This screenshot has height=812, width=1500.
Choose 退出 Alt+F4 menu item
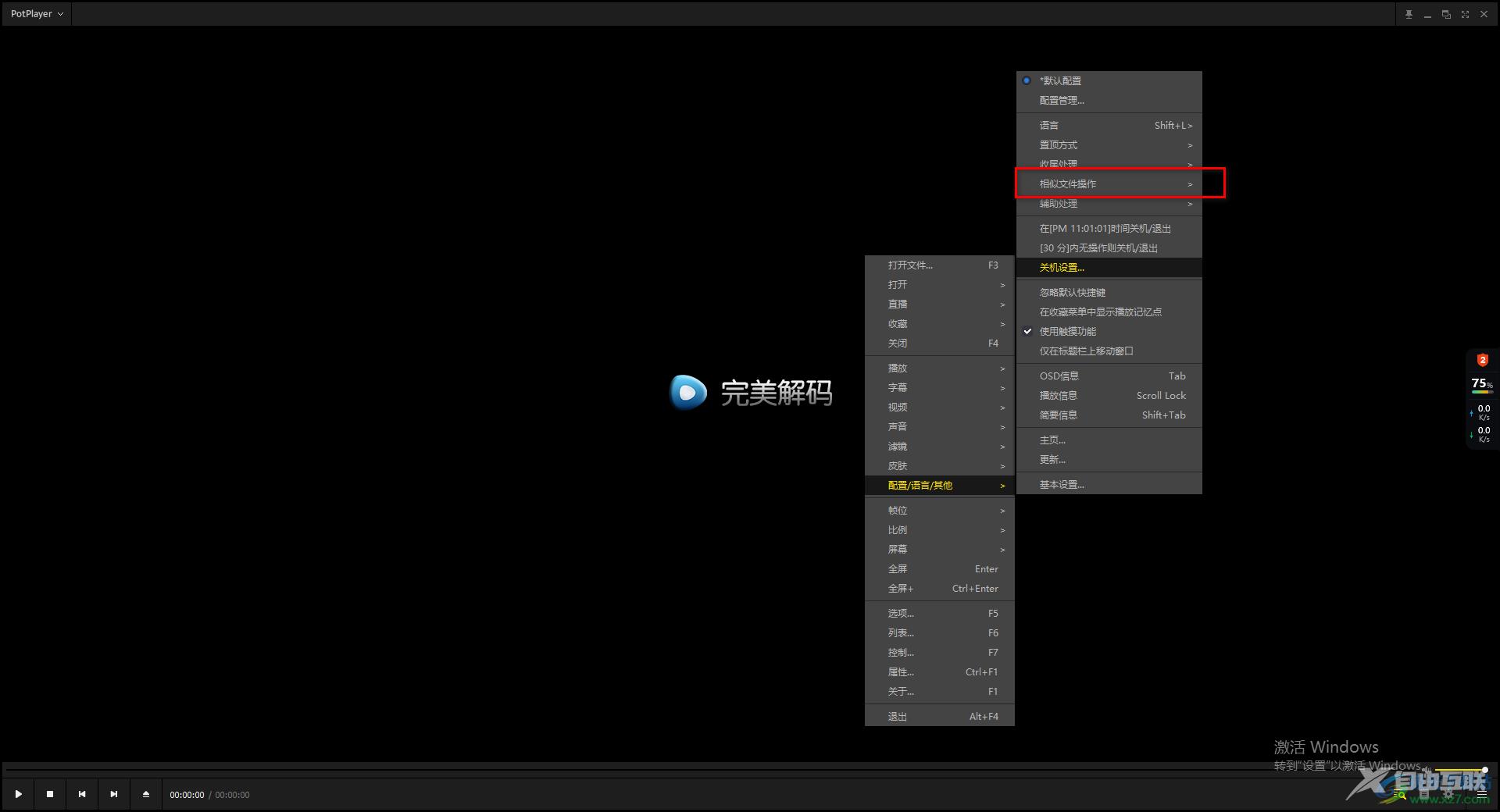[x=939, y=716]
